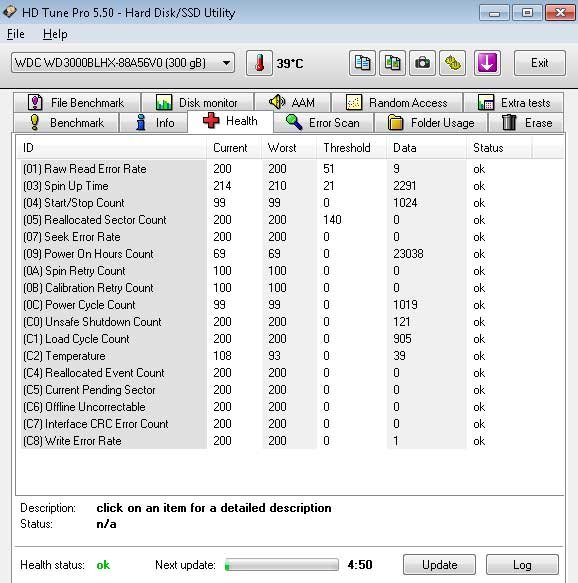Click the magnifier icon on Error Scan
The width and height of the screenshot is (578, 583).
[294, 122]
